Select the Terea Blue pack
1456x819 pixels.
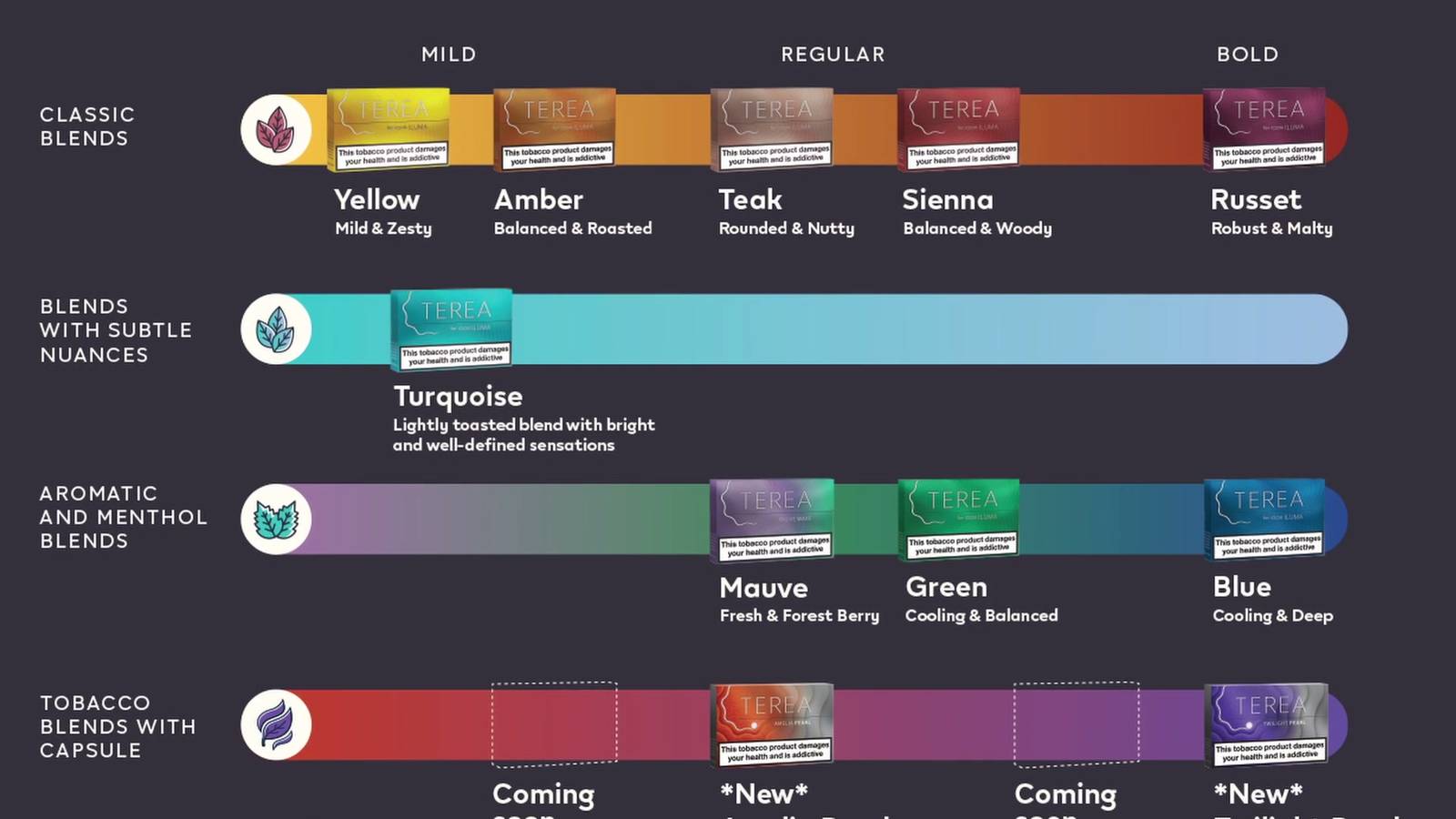click(x=1265, y=520)
